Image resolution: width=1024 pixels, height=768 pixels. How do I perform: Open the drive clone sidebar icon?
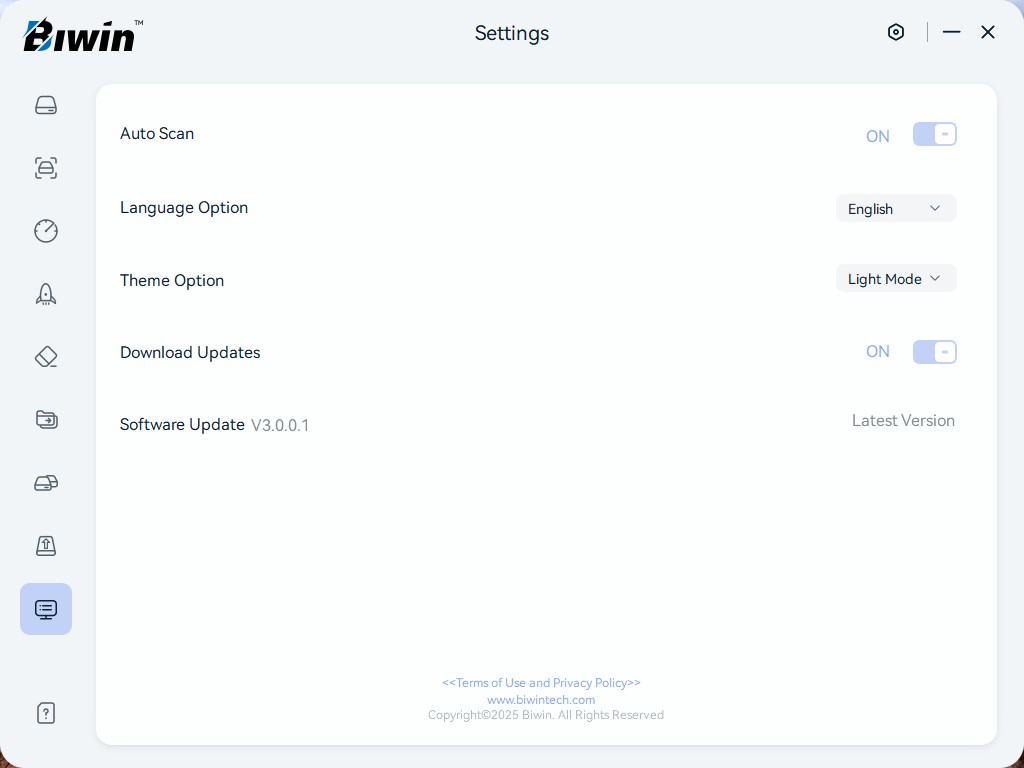[46, 483]
